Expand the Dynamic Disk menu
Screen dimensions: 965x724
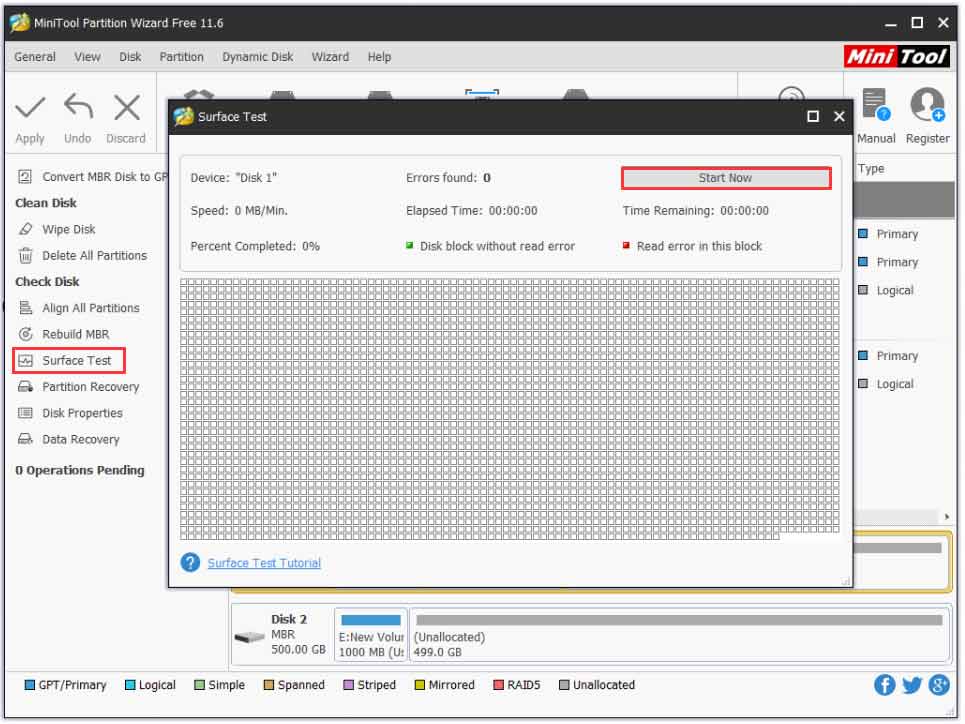click(258, 57)
